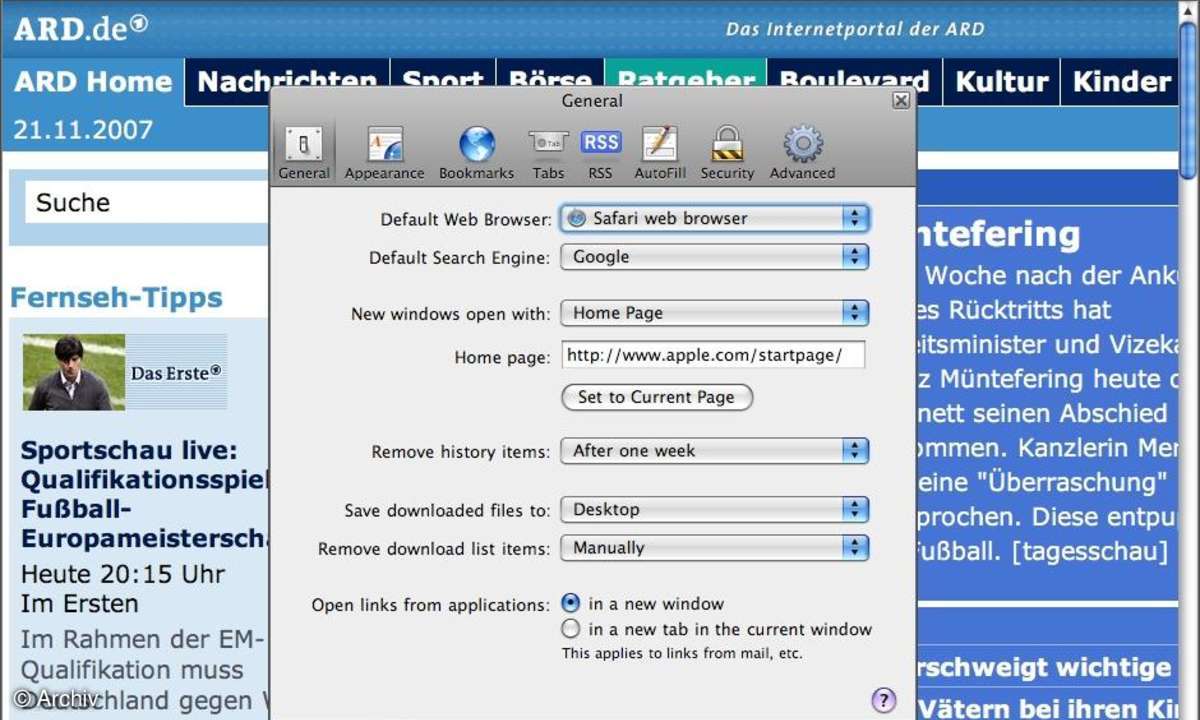Open the Advanced preferences pane
Viewport: 1200px width, 720px height.
802,153
